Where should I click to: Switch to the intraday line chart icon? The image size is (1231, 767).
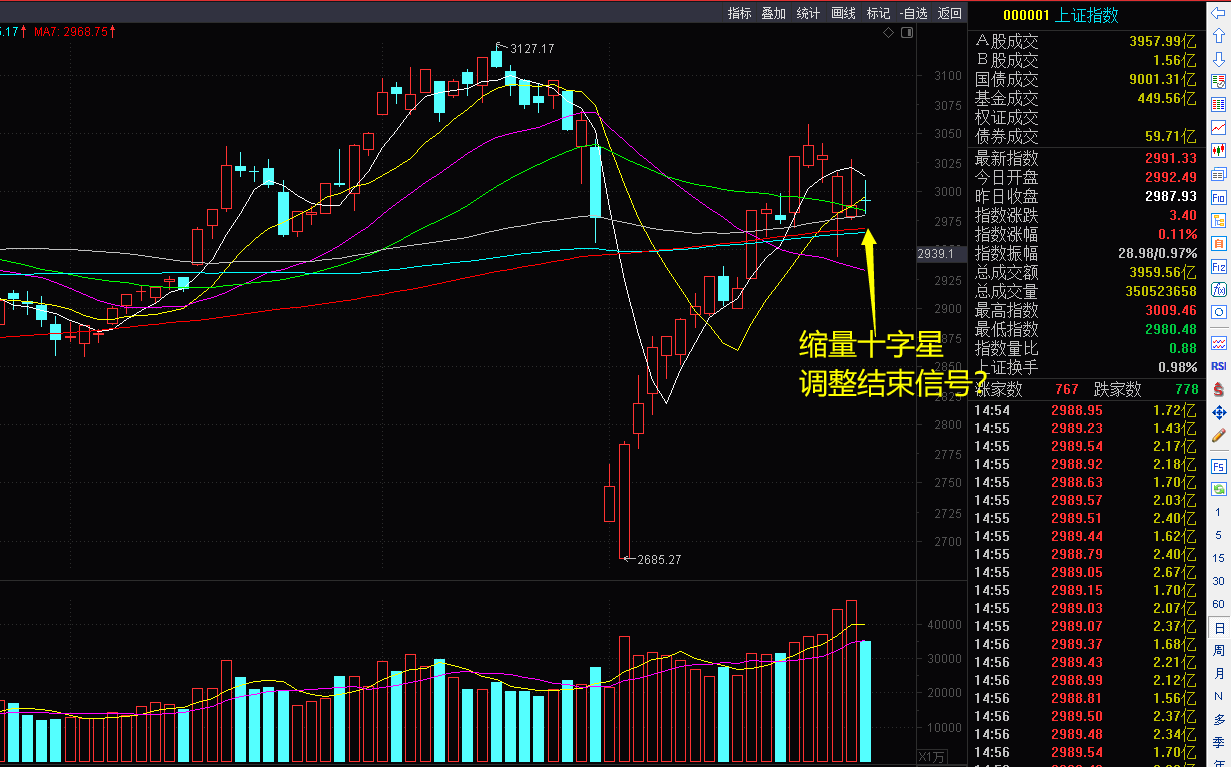(x=1218, y=127)
